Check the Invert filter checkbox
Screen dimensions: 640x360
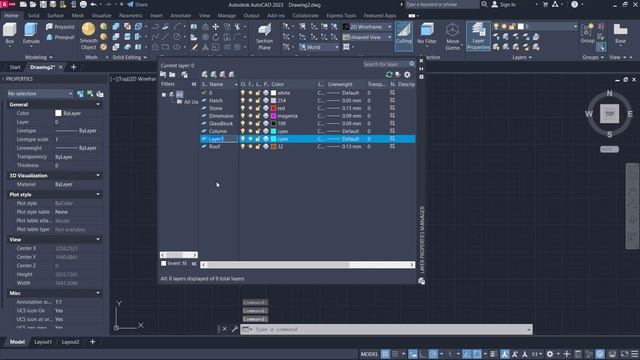[x=164, y=263]
